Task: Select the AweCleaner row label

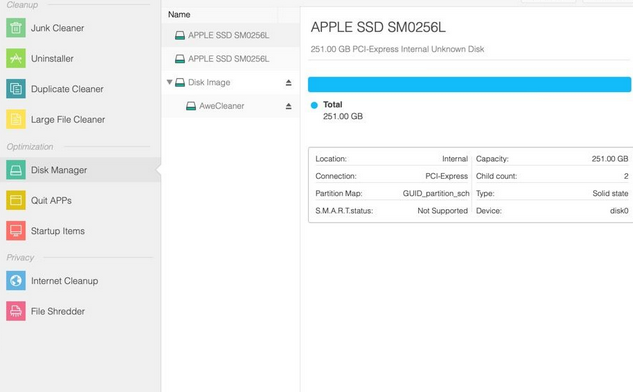Action: click(222, 106)
